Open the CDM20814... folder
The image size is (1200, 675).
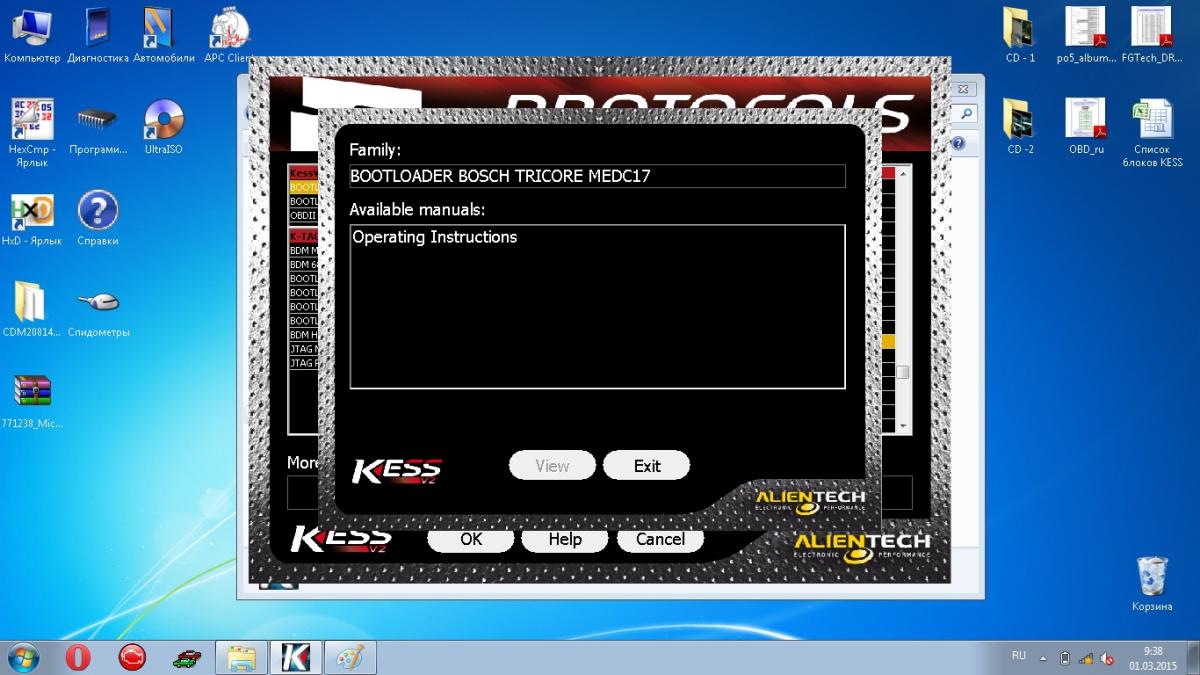coord(32,310)
